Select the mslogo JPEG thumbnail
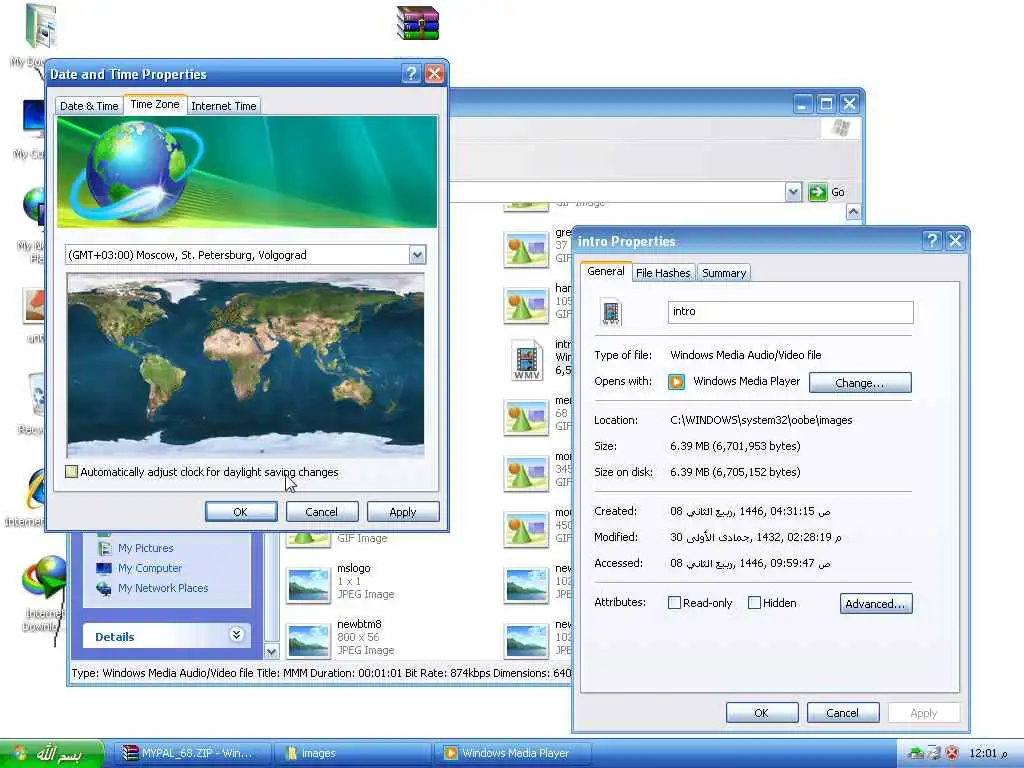Image resolution: width=1024 pixels, height=768 pixels. (x=309, y=584)
